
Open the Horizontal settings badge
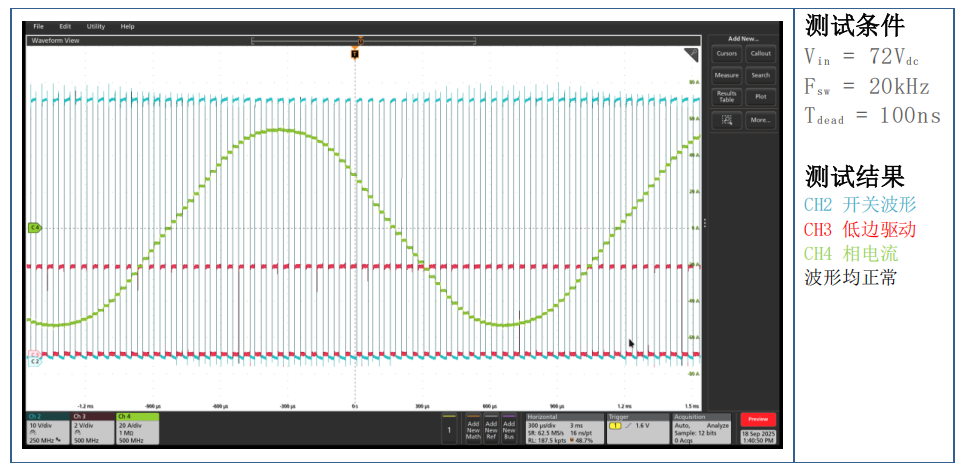[564, 428]
